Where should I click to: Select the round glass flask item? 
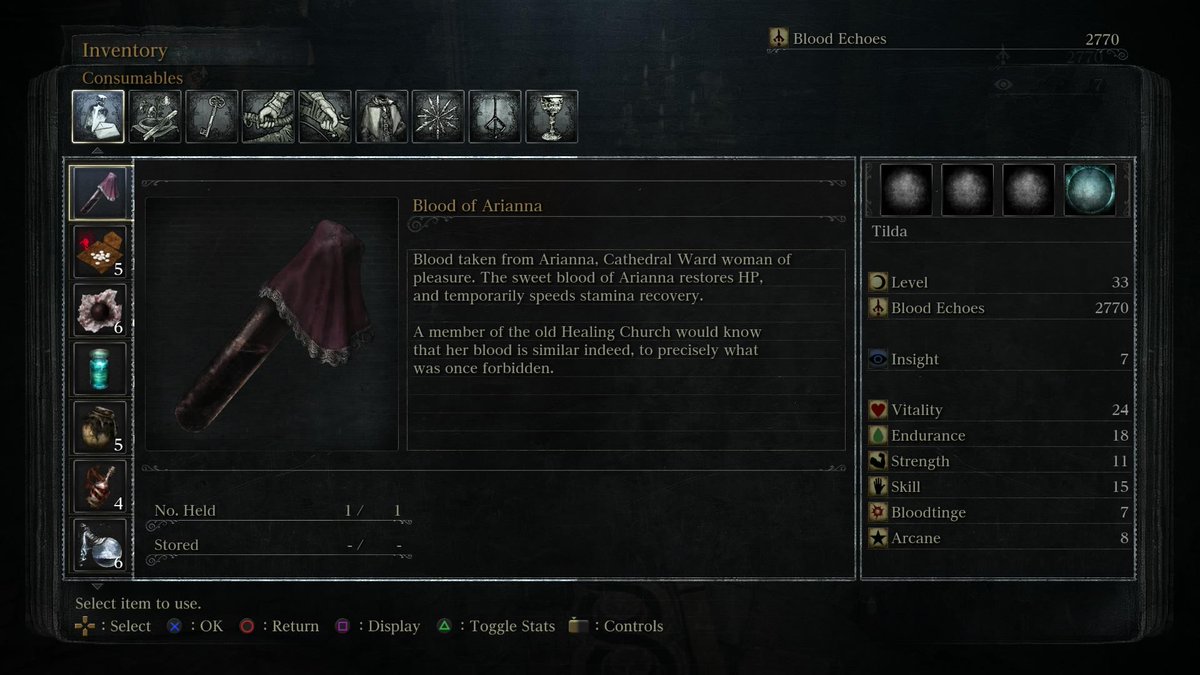(100, 545)
